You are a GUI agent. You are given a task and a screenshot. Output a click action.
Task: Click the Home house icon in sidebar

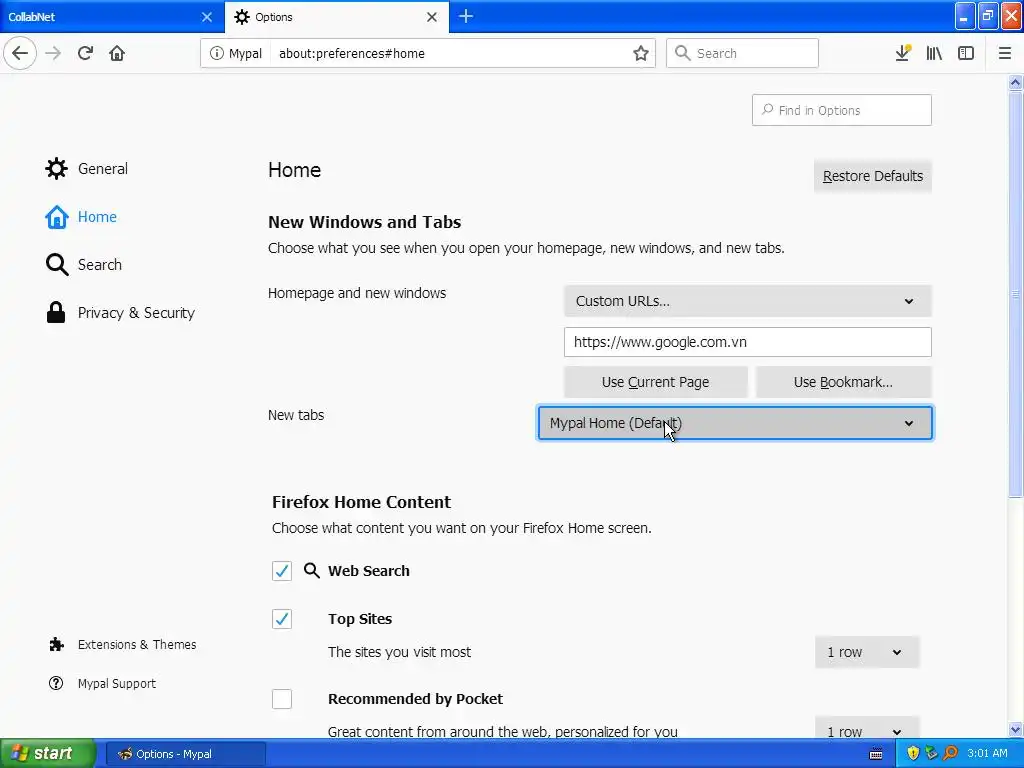(56, 217)
